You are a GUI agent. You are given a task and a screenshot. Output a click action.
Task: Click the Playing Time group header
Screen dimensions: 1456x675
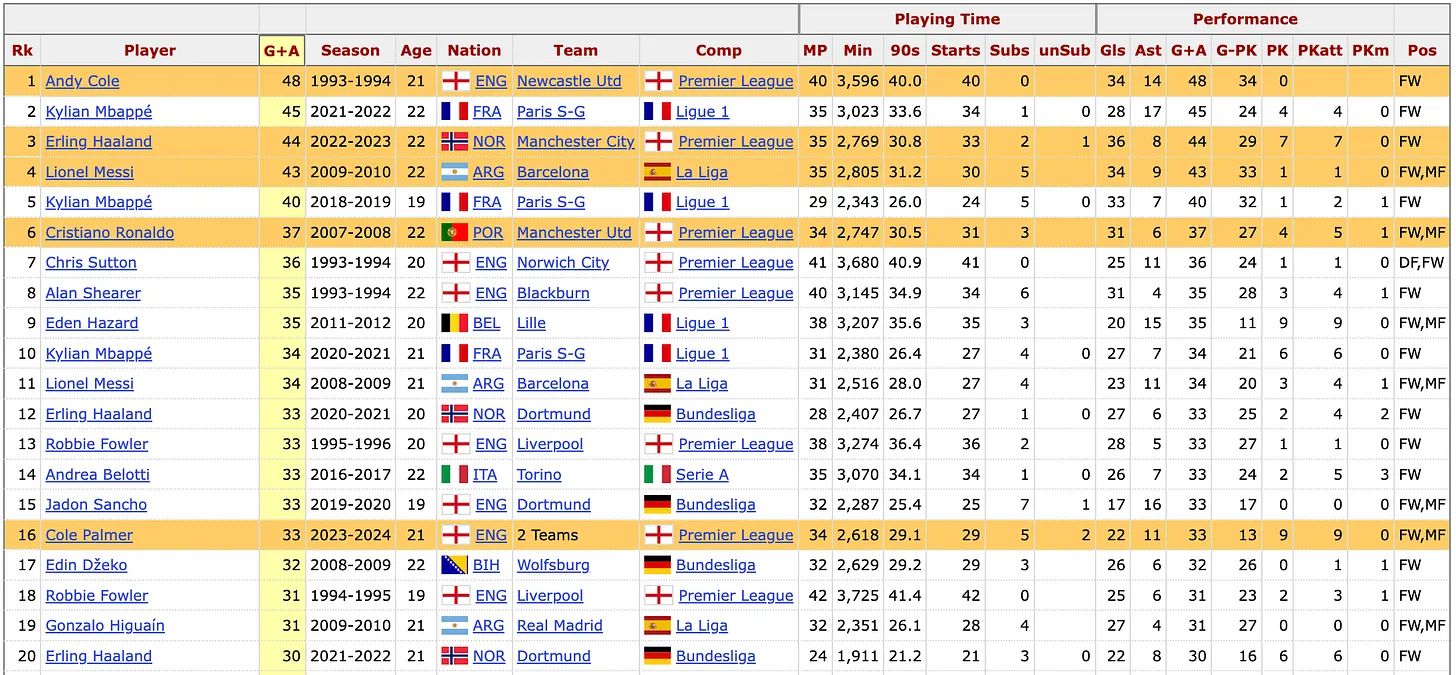(x=947, y=19)
